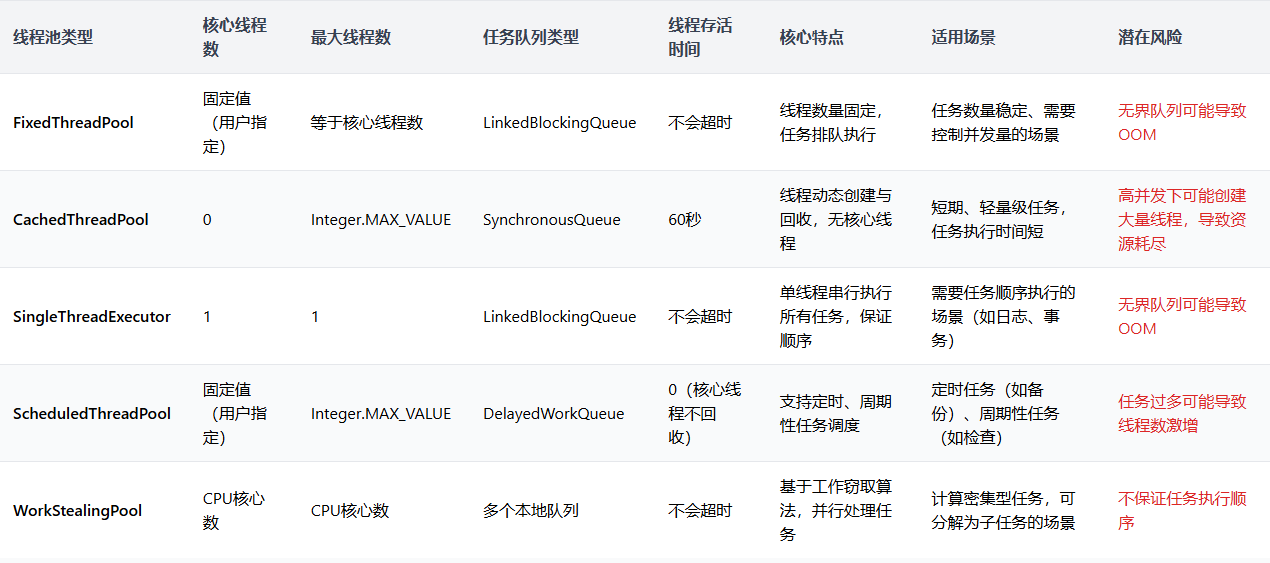
Task: Click the 60秒 keep-alive time cell
Action: (x=685, y=219)
